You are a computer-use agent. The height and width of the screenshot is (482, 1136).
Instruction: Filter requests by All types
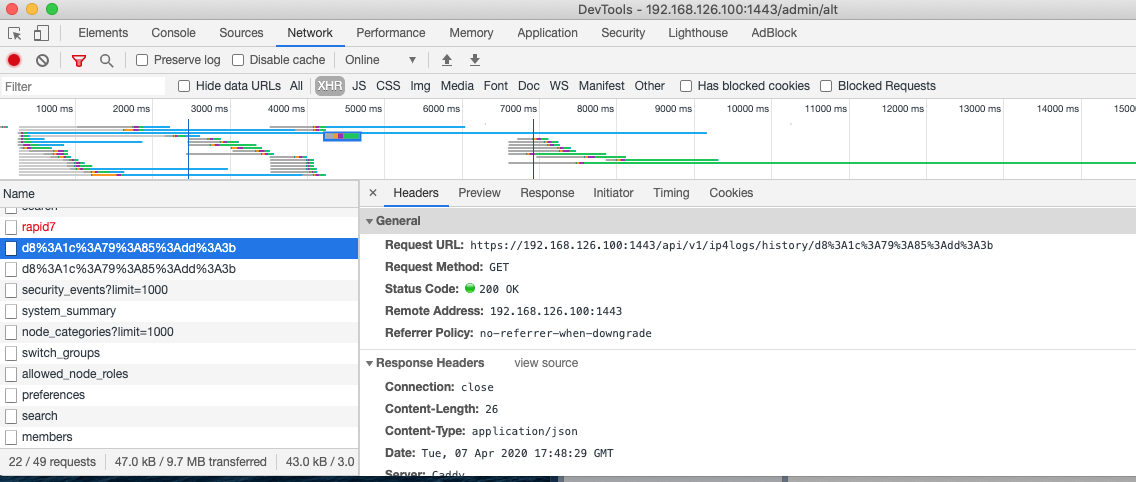point(296,86)
